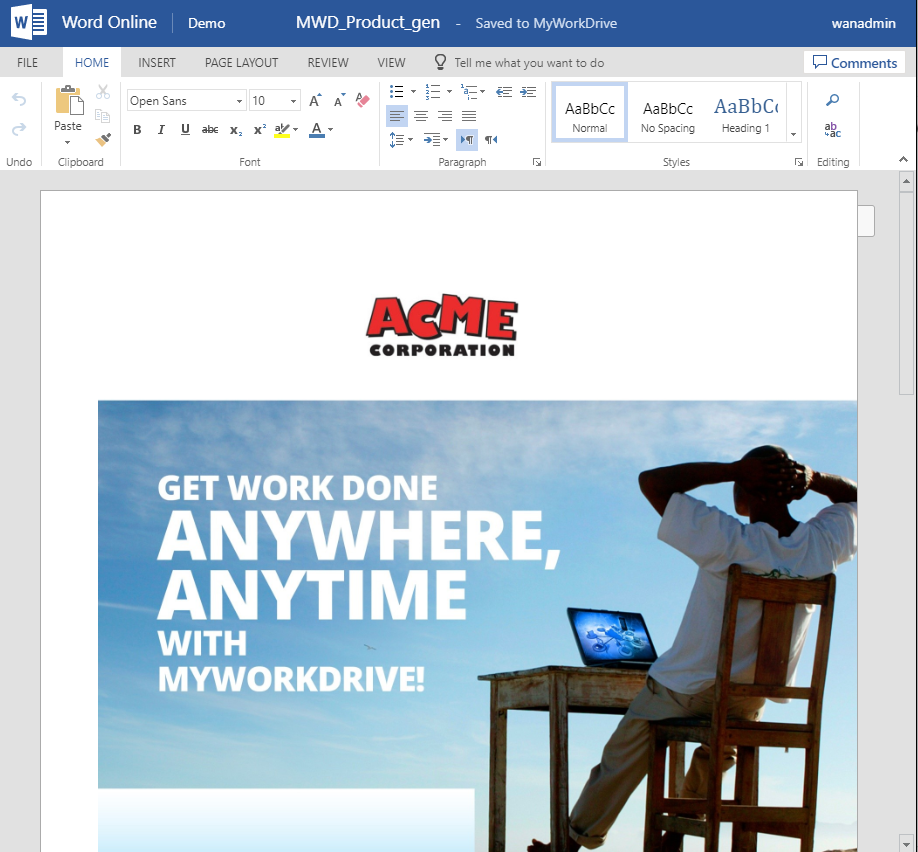918x852 pixels.
Task: Open Find with the magnifier icon
Action: click(832, 100)
